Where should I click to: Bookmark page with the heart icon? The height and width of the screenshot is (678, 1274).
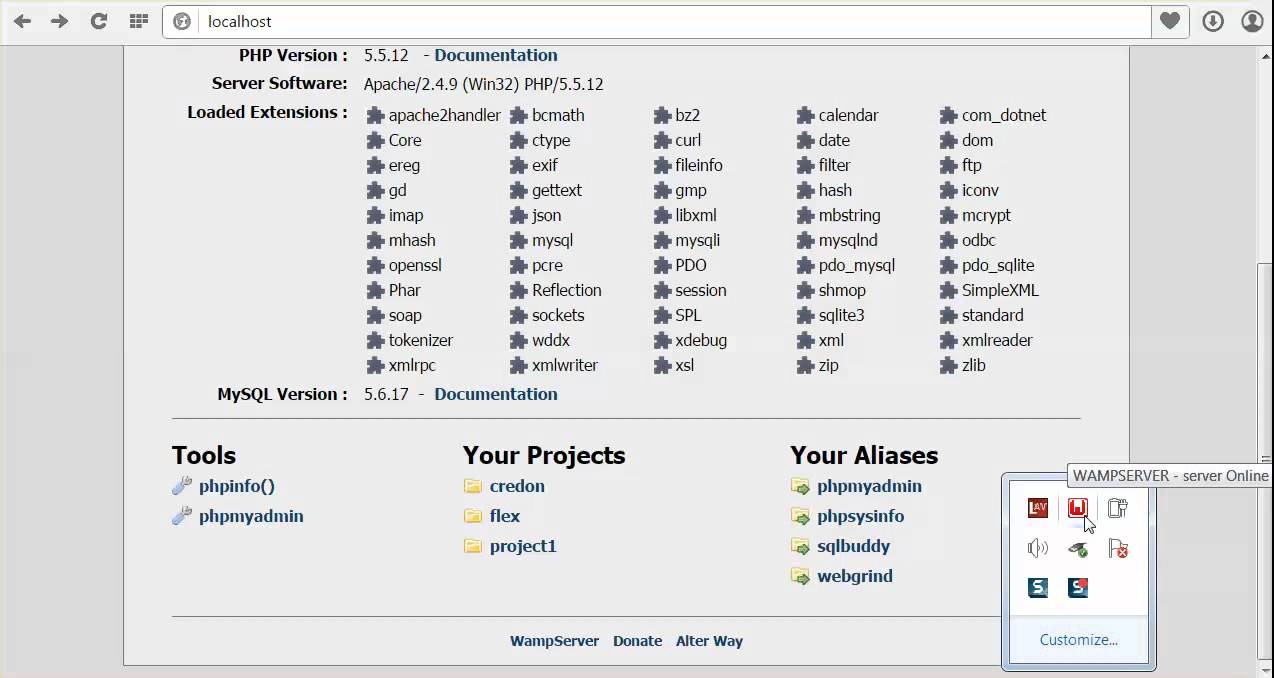point(1170,21)
